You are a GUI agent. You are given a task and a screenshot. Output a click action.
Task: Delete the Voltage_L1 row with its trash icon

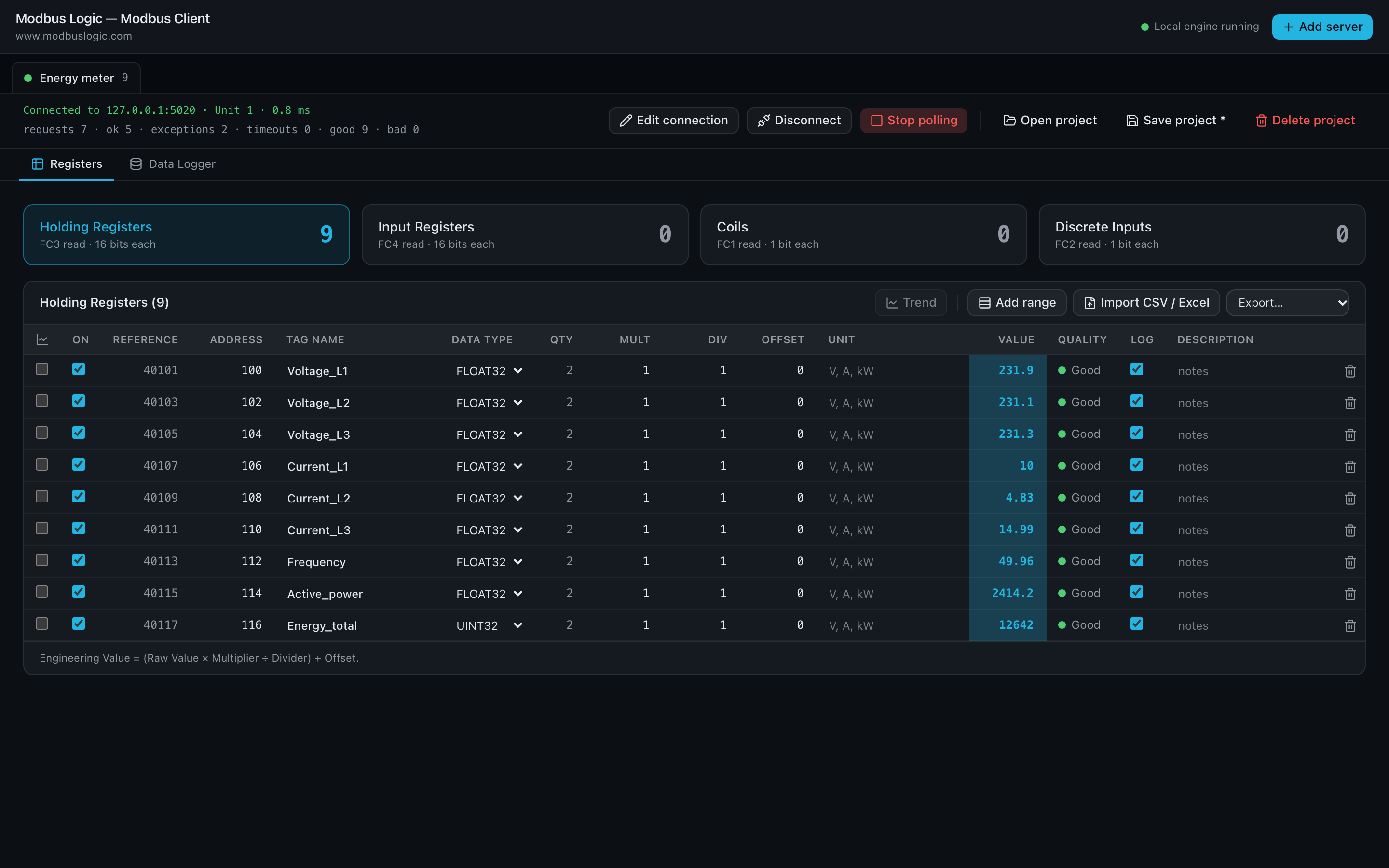[1350, 371]
